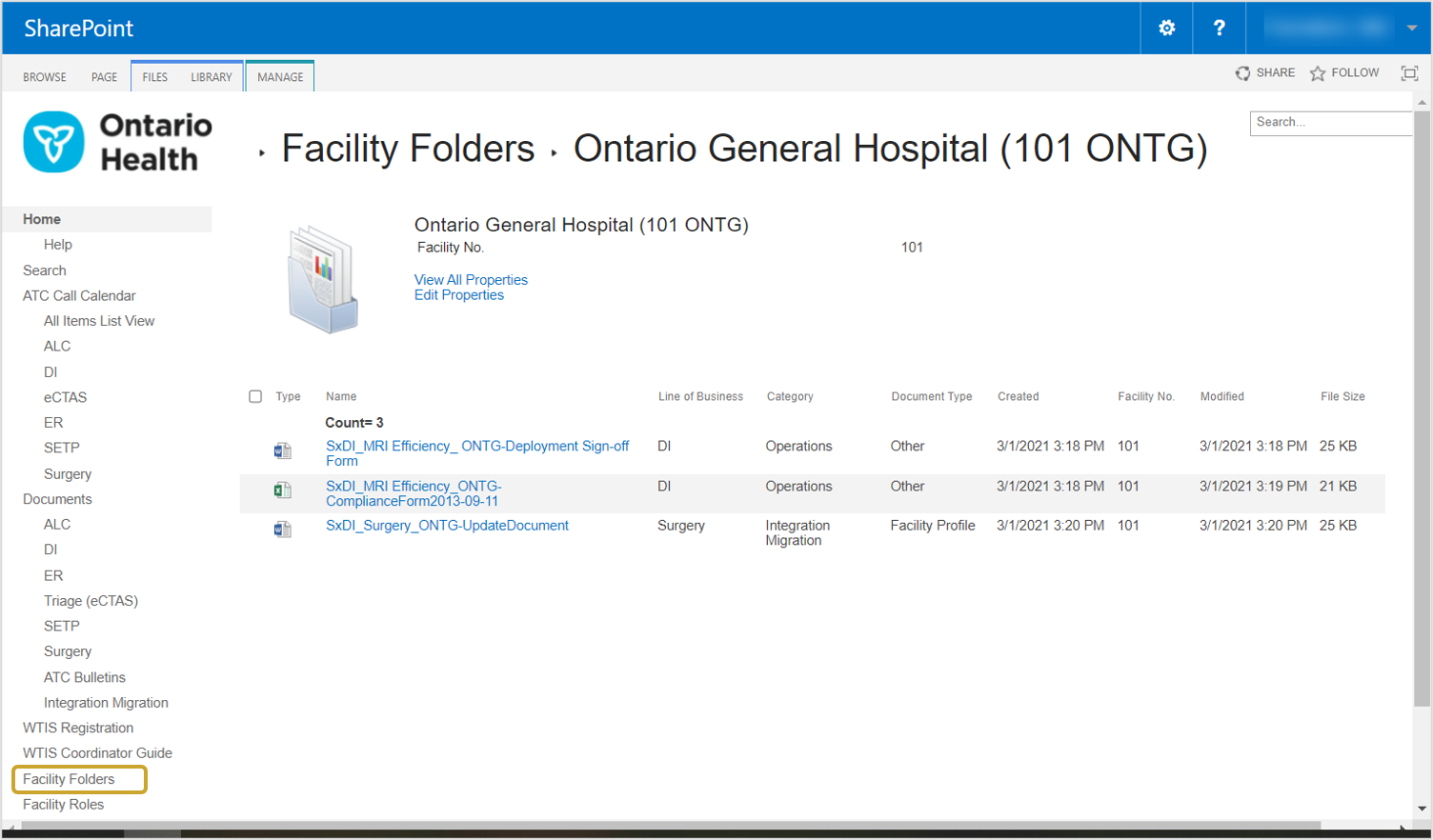Click 'Facility Profile' document type cell
The width and height of the screenshot is (1433, 840).
point(933,526)
